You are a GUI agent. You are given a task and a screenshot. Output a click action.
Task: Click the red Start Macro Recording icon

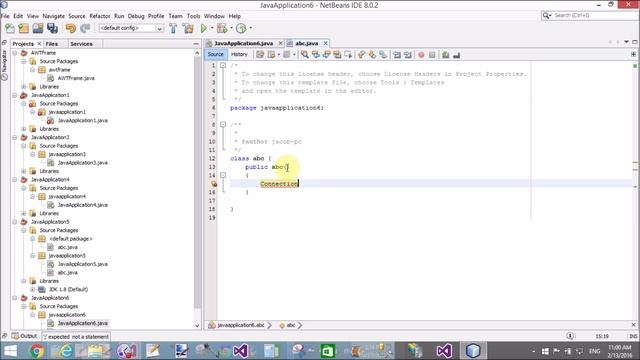point(421,55)
